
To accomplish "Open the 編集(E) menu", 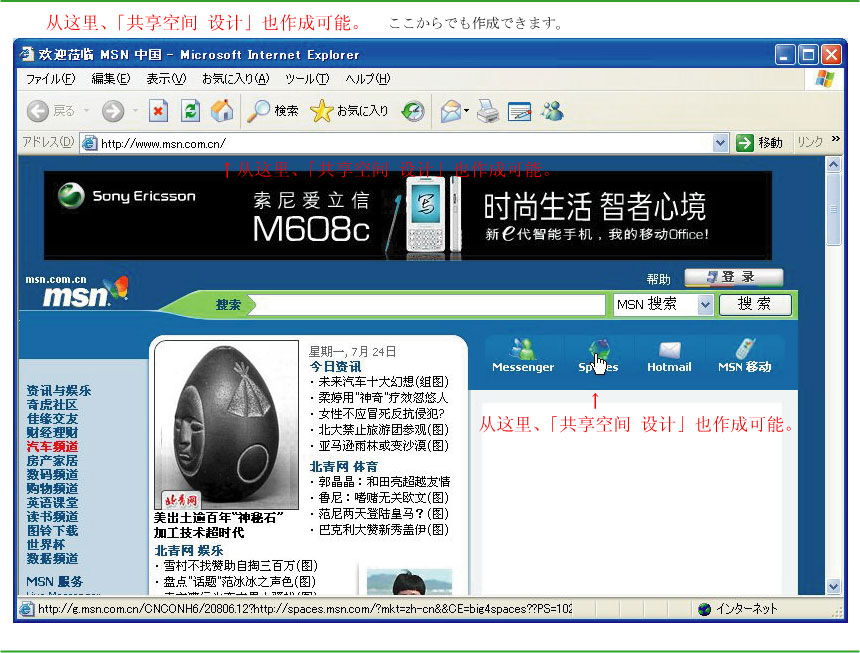I will (x=111, y=79).
